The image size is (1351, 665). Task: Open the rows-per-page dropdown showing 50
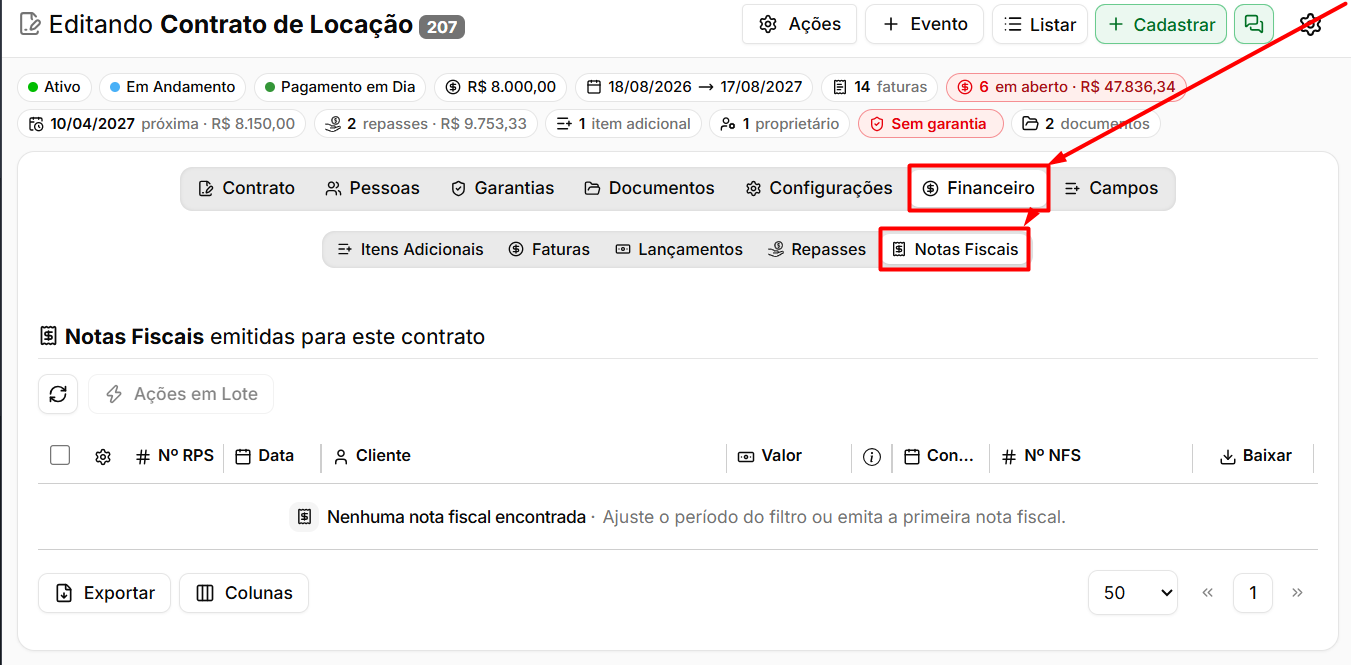(x=1133, y=593)
